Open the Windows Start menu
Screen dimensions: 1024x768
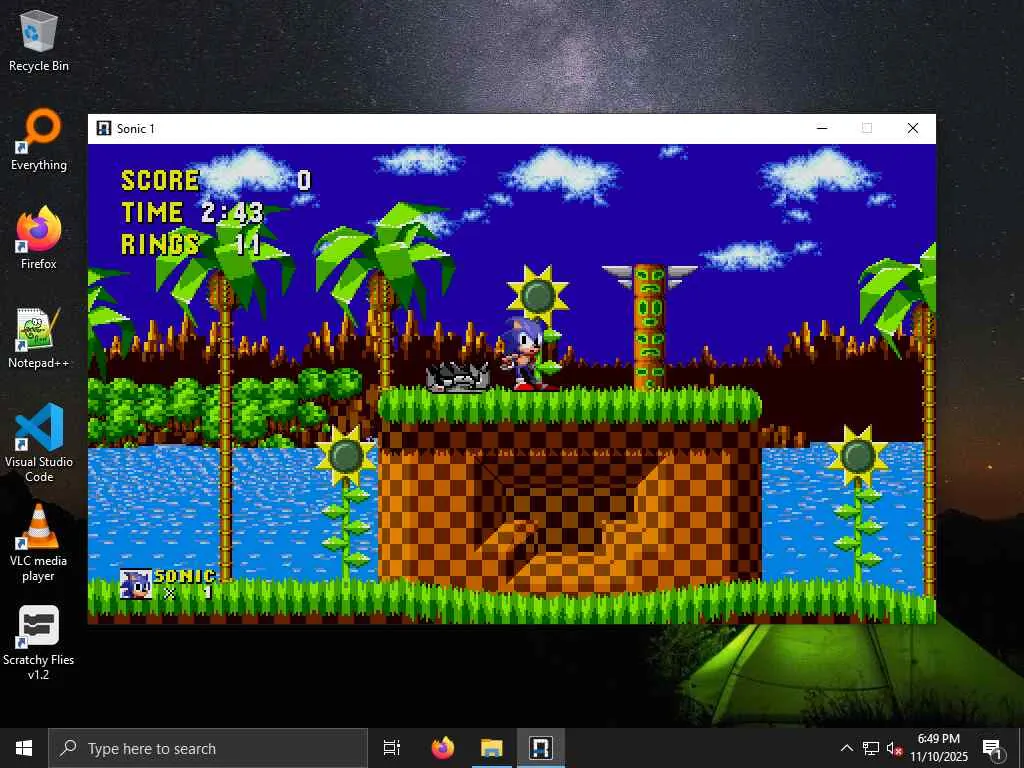coord(24,748)
